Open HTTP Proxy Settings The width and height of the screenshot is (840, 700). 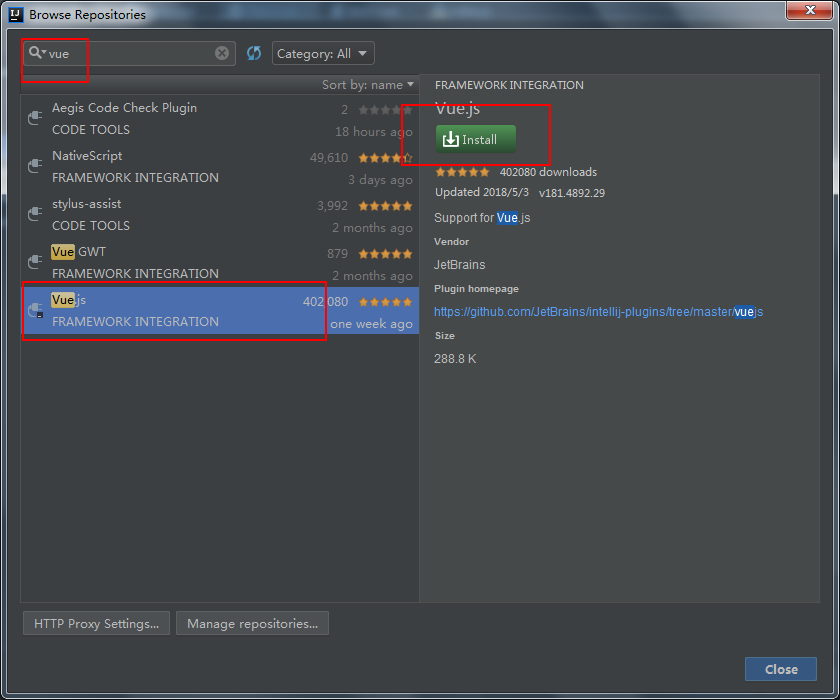tap(96, 623)
